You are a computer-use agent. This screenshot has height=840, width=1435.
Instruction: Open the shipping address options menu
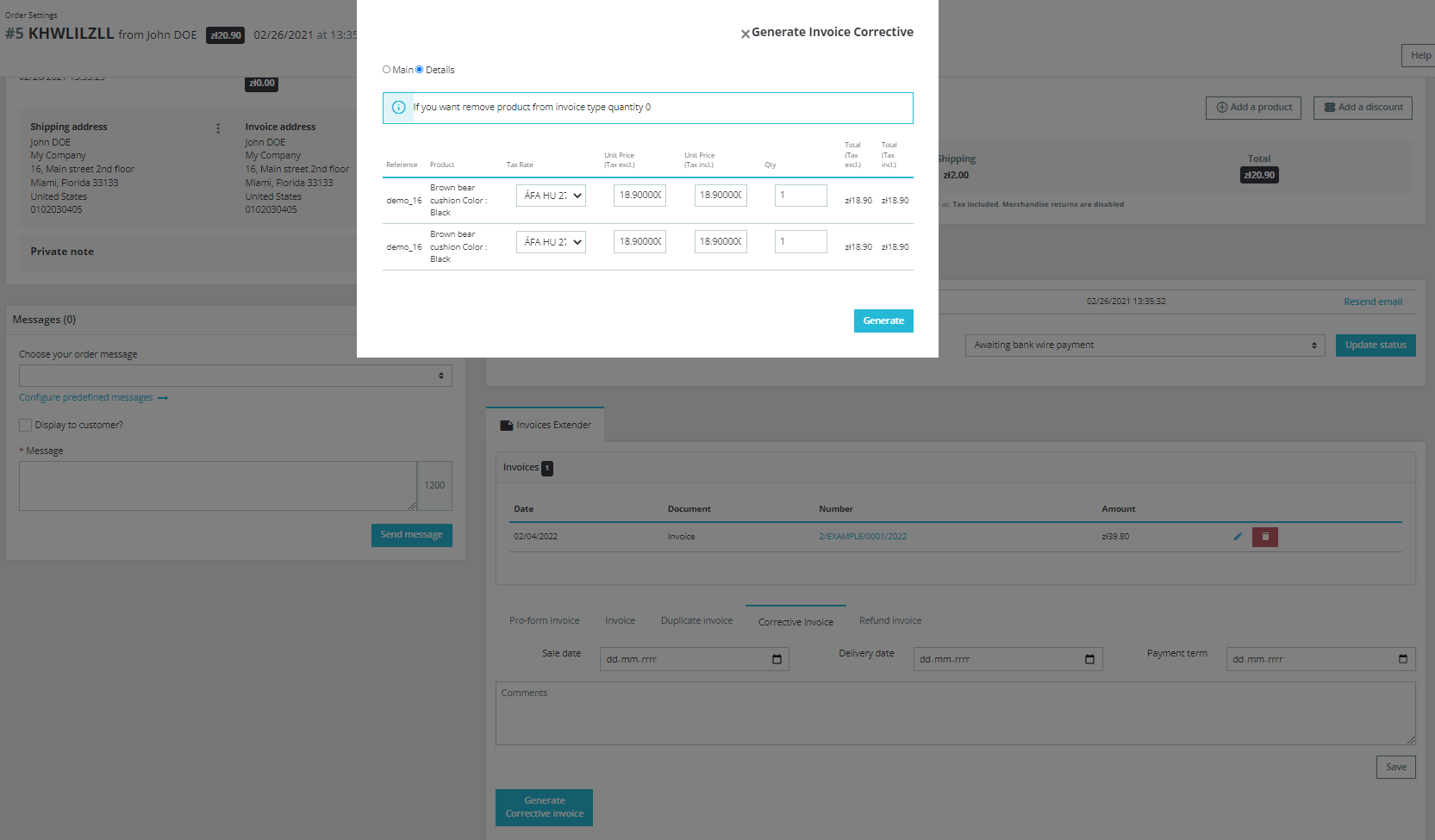tap(218, 128)
